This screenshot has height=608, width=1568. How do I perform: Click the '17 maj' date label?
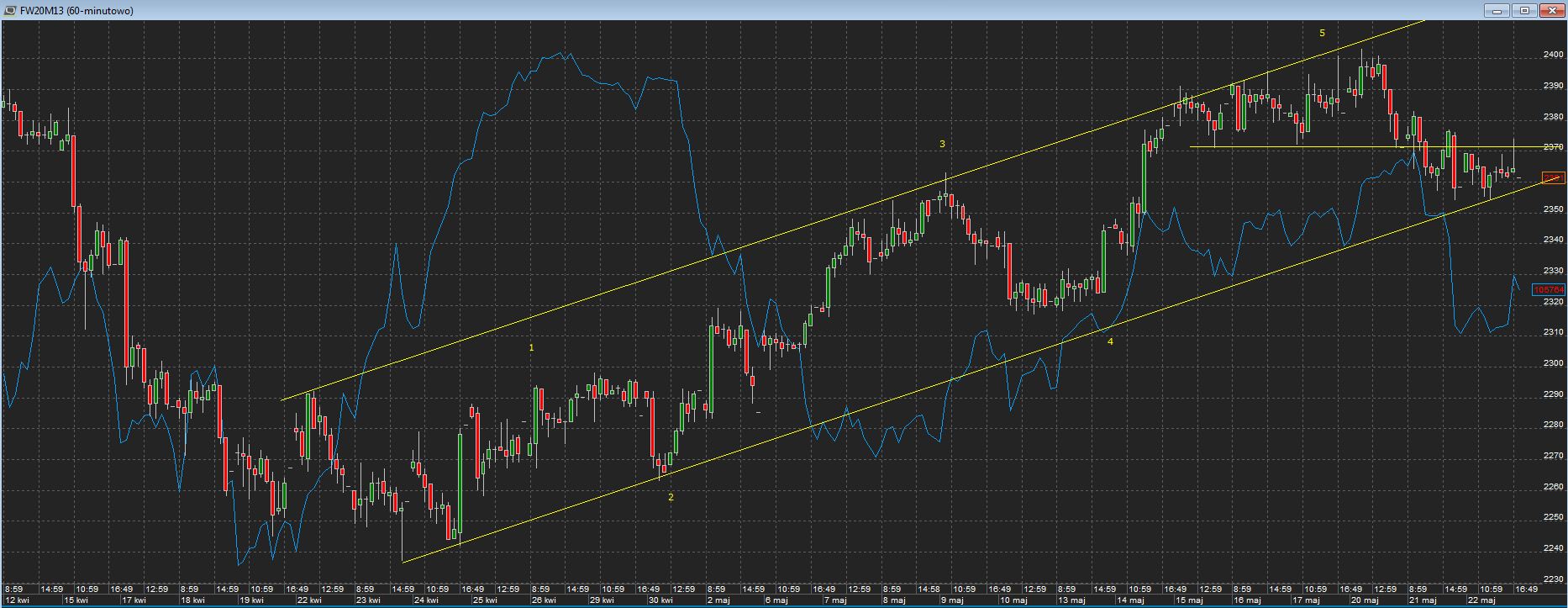click(x=1306, y=600)
